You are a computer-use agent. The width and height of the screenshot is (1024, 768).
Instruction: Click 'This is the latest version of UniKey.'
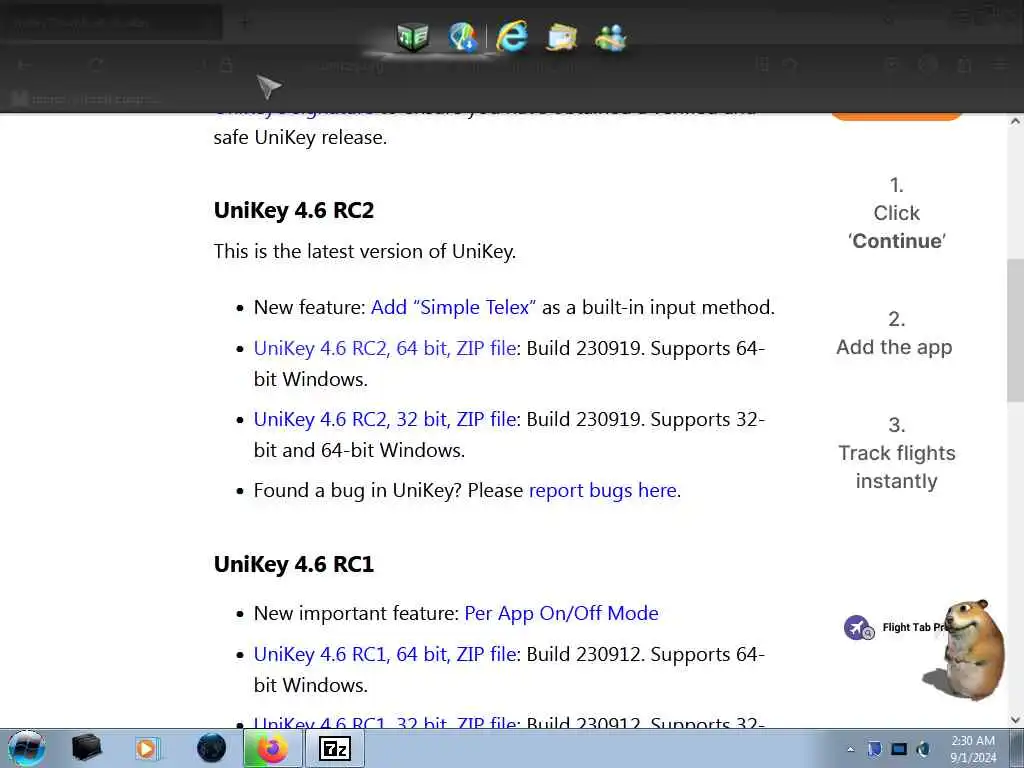(364, 251)
